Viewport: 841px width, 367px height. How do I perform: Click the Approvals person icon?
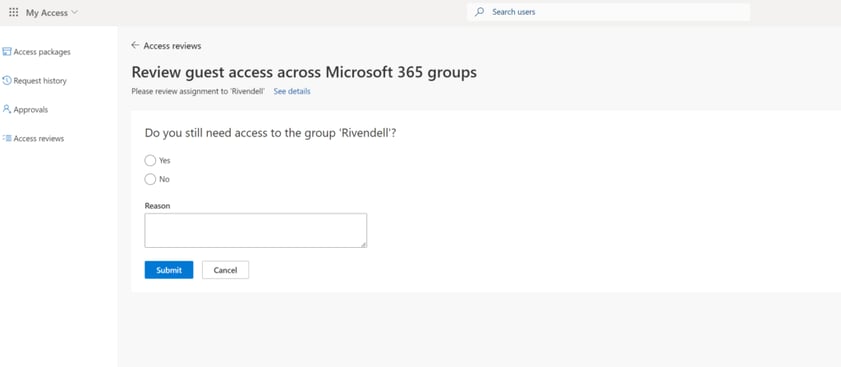(6, 109)
